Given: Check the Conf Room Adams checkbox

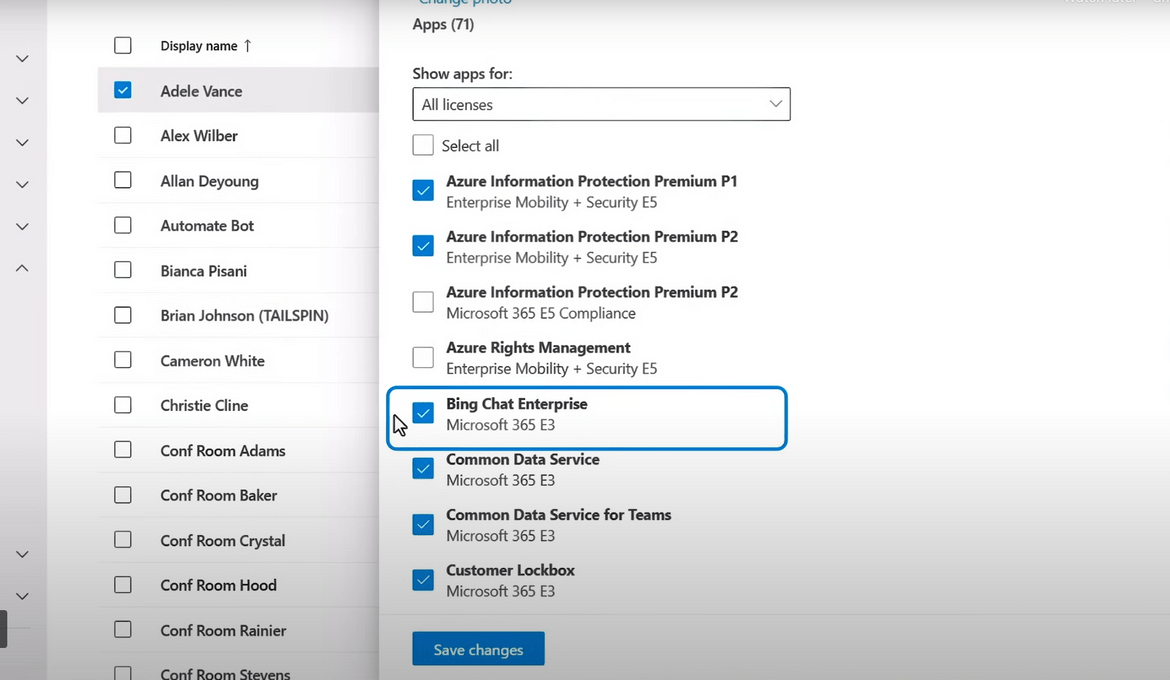Looking at the screenshot, I should 123,450.
